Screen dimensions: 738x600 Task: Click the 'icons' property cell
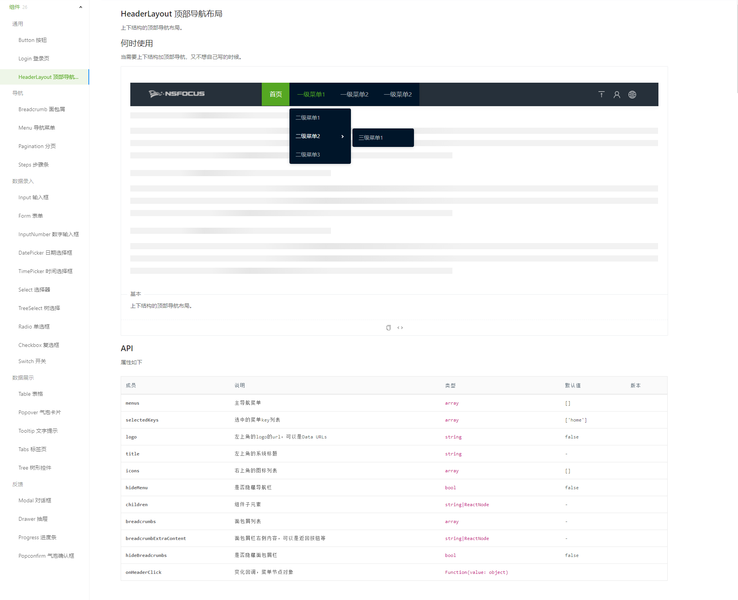(176, 471)
